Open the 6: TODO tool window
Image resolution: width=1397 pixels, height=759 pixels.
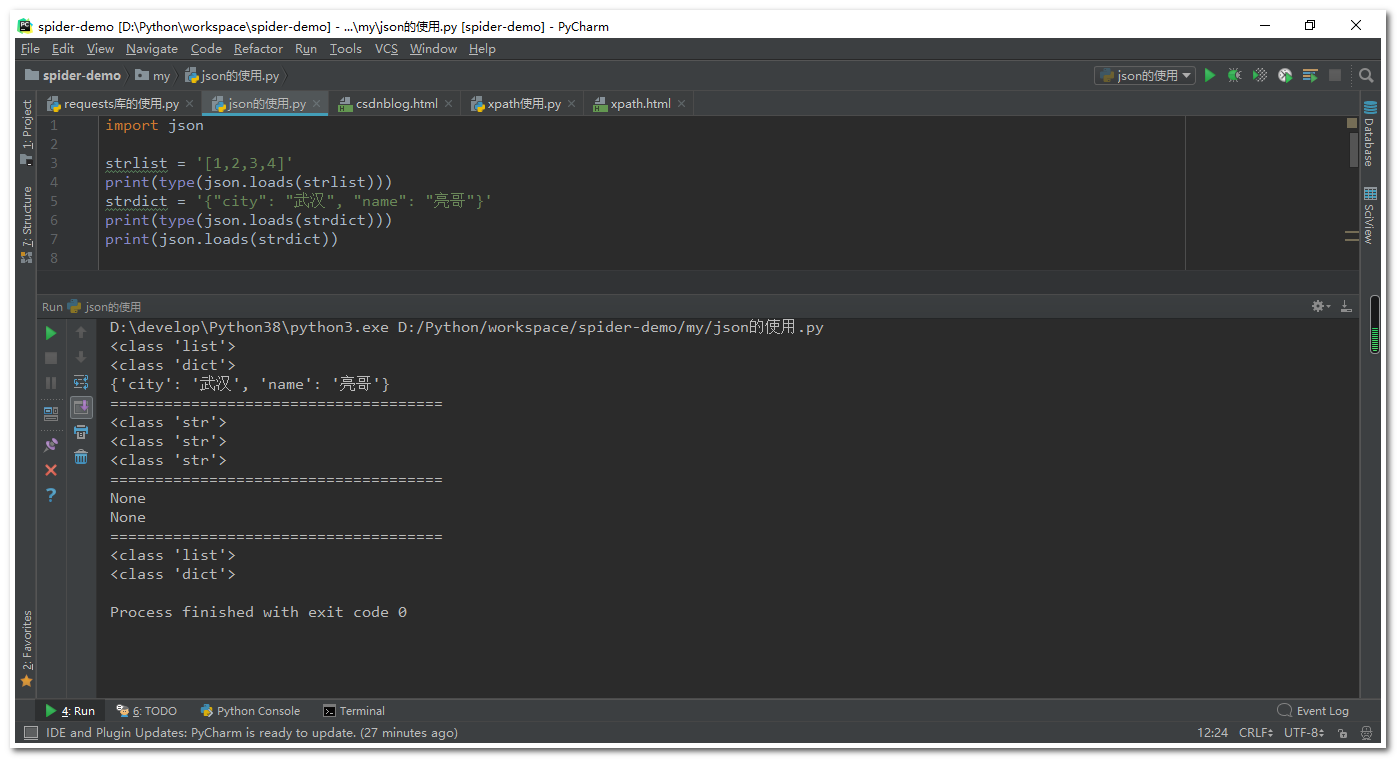(x=146, y=711)
